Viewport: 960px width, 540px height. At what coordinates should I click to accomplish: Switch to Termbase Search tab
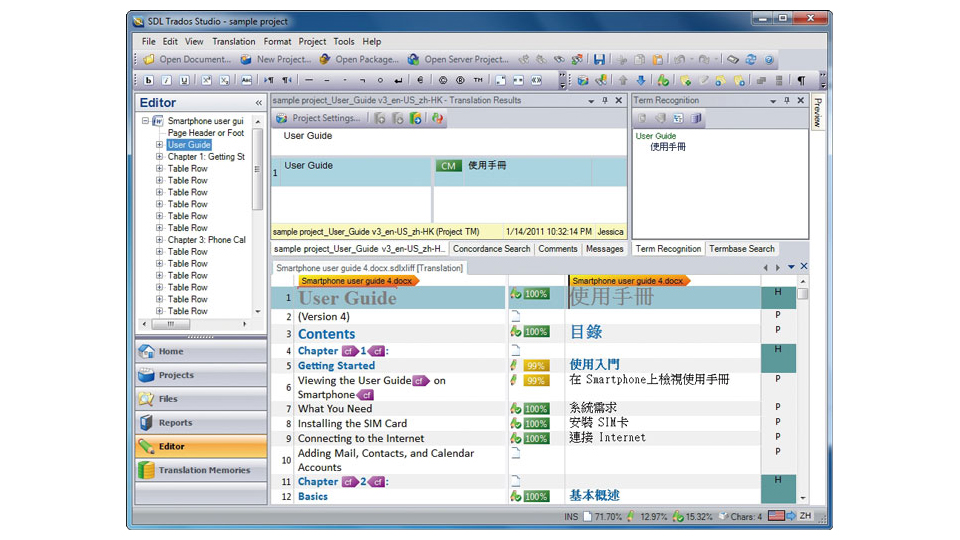pyautogui.click(x=742, y=249)
